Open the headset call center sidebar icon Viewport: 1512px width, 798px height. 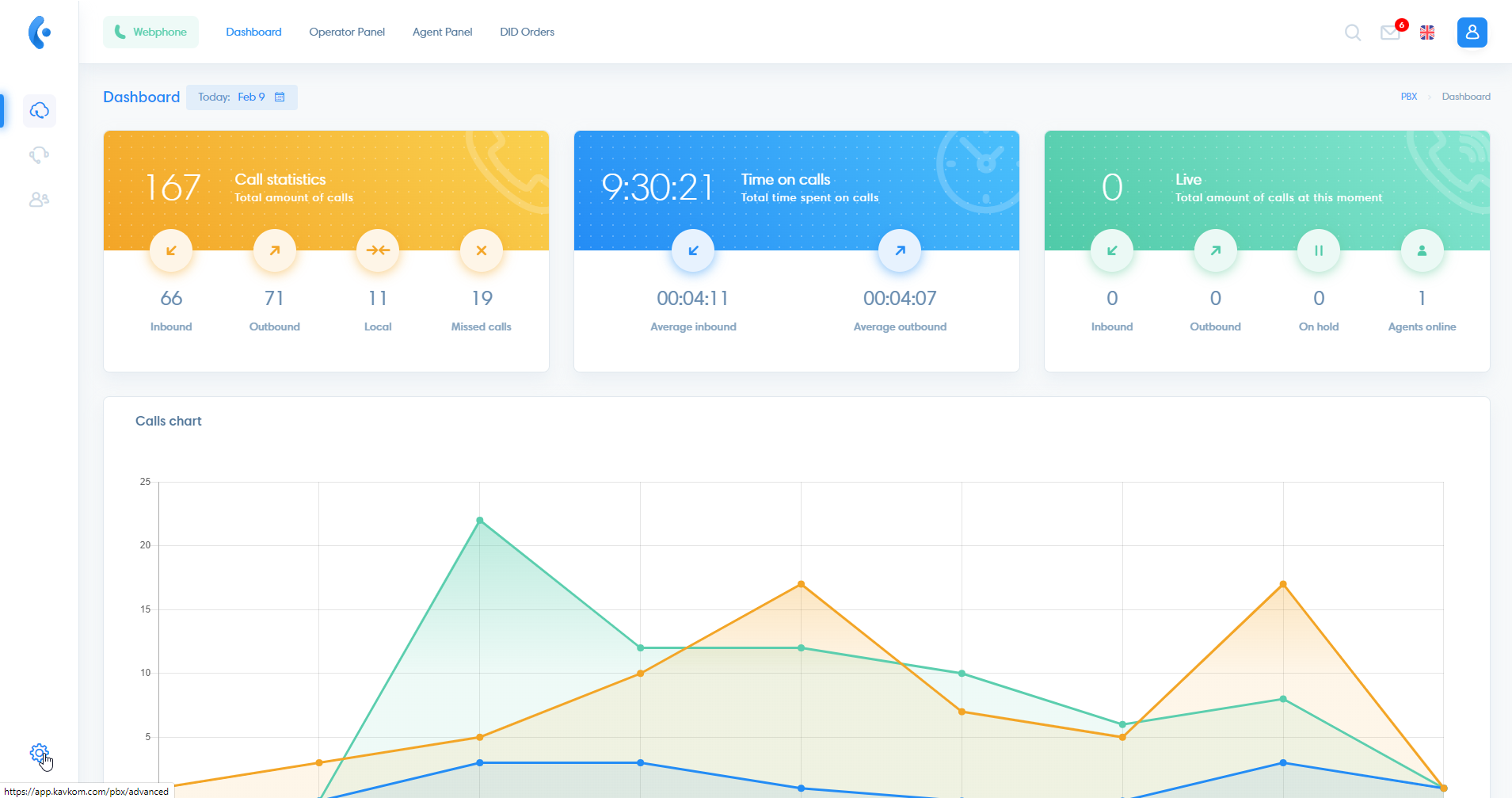[39, 155]
